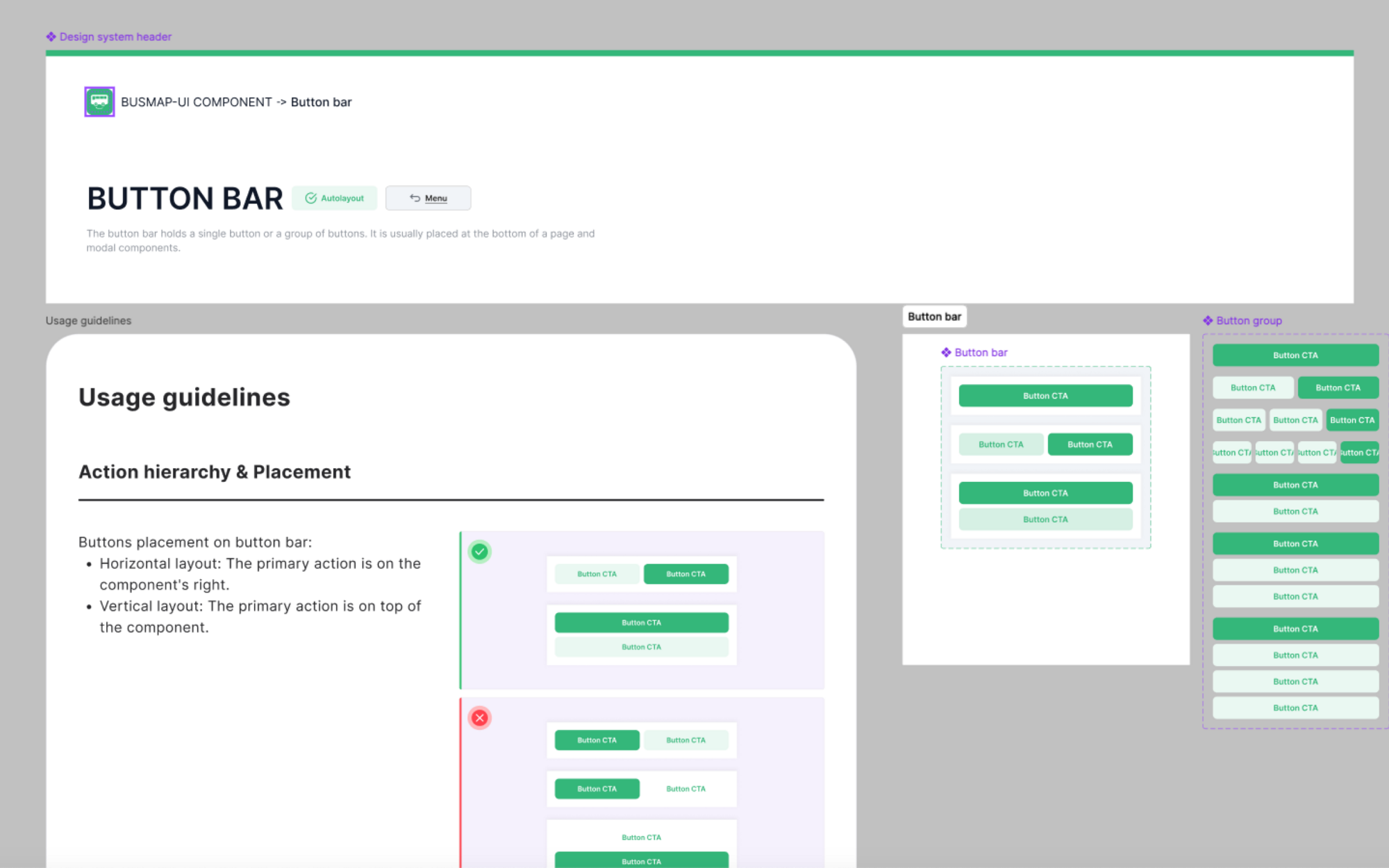Click the Menu back-arrow button
Viewport: 1389px width, 868px height.
pyautogui.click(x=428, y=198)
